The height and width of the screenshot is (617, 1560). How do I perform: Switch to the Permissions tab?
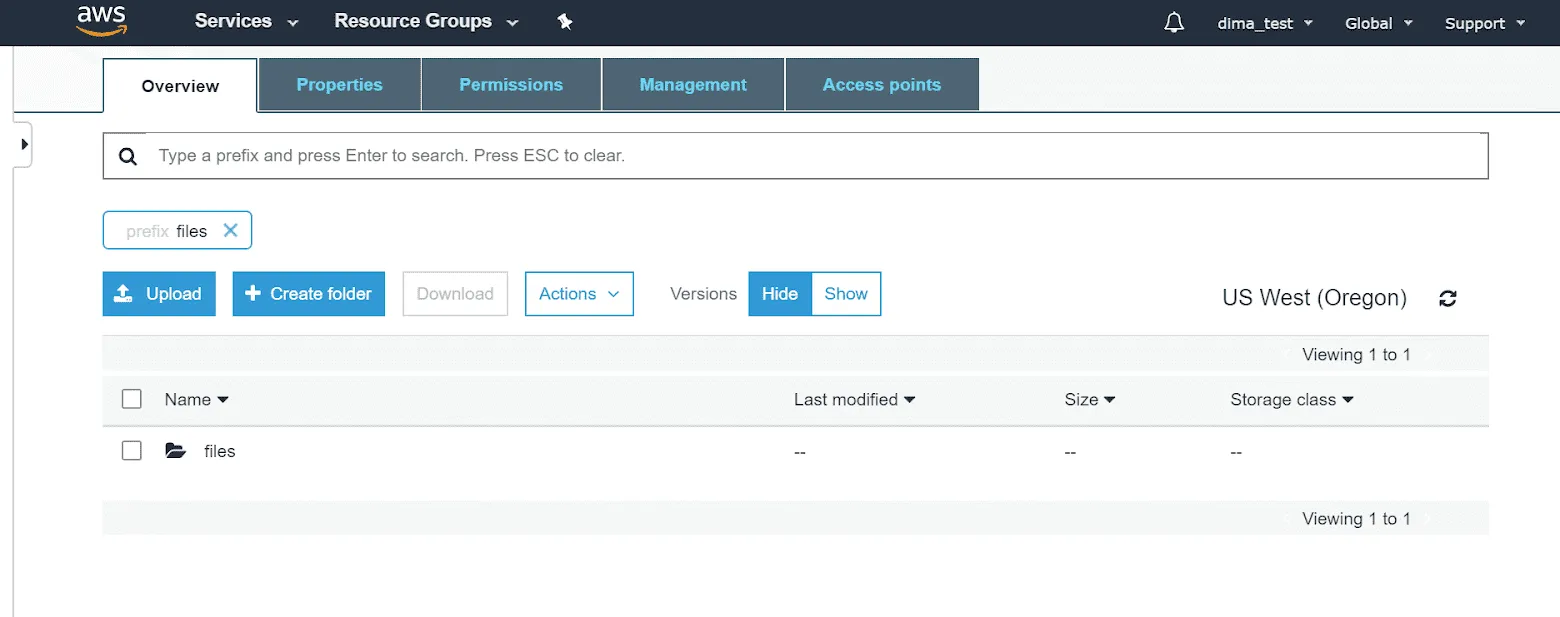[x=511, y=84]
